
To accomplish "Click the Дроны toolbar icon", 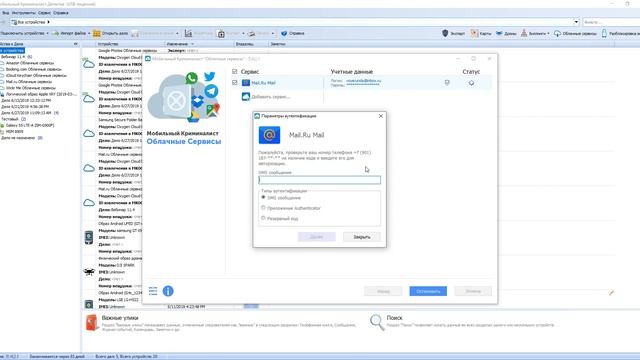I will (499, 33).
